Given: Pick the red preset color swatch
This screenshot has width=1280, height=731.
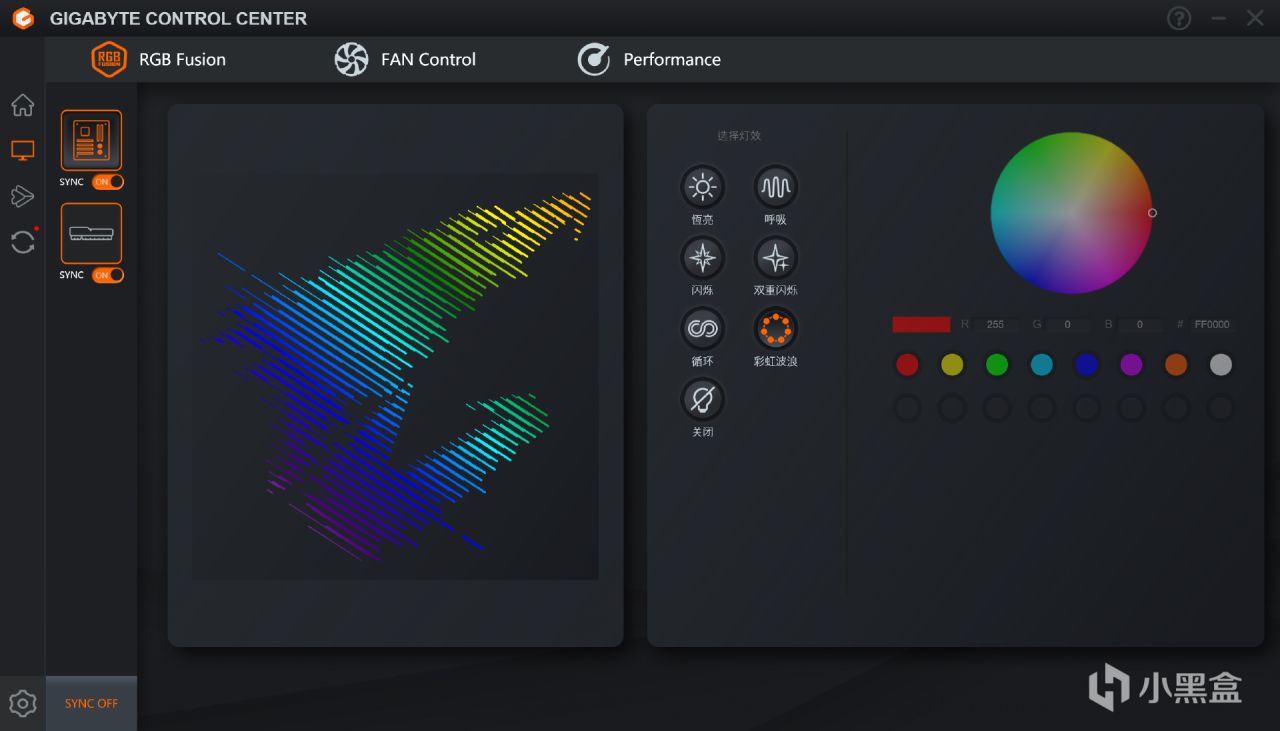Looking at the screenshot, I should (x=907, y=365).
